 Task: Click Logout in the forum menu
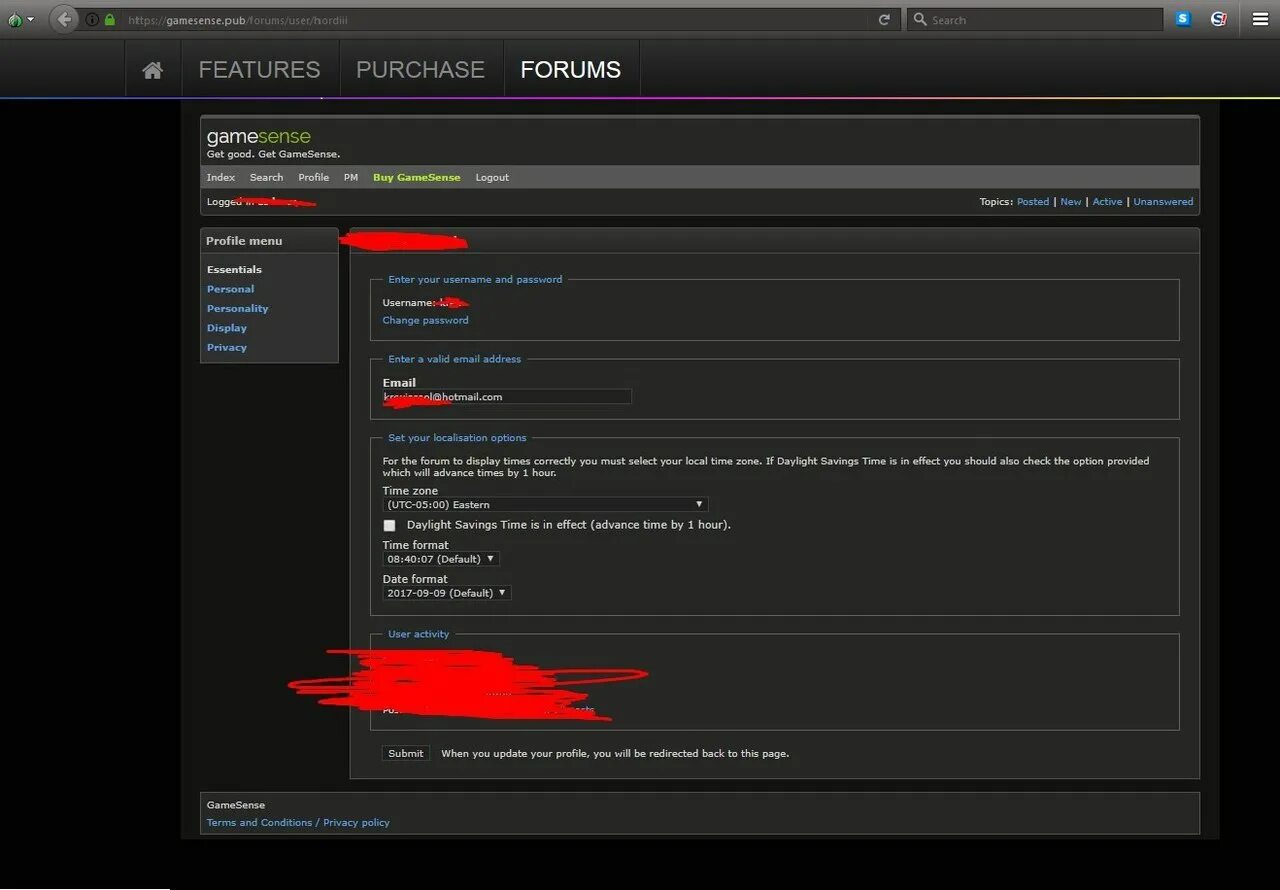point(492,177)
